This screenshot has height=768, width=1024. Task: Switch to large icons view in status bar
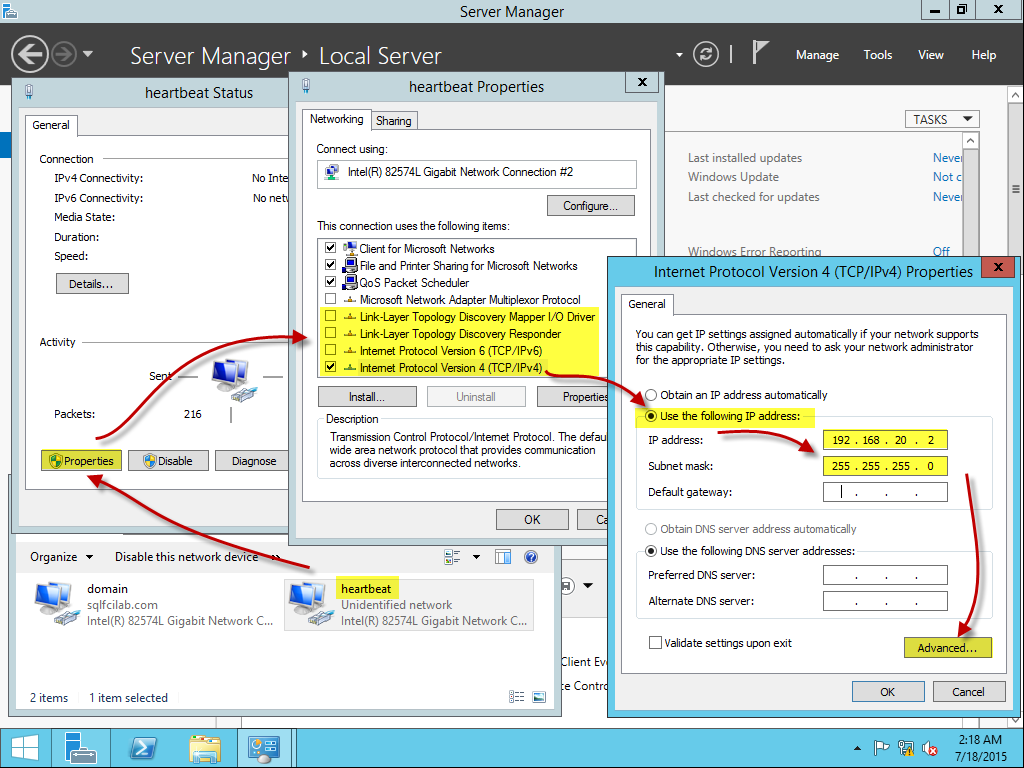tap(539, 697)
